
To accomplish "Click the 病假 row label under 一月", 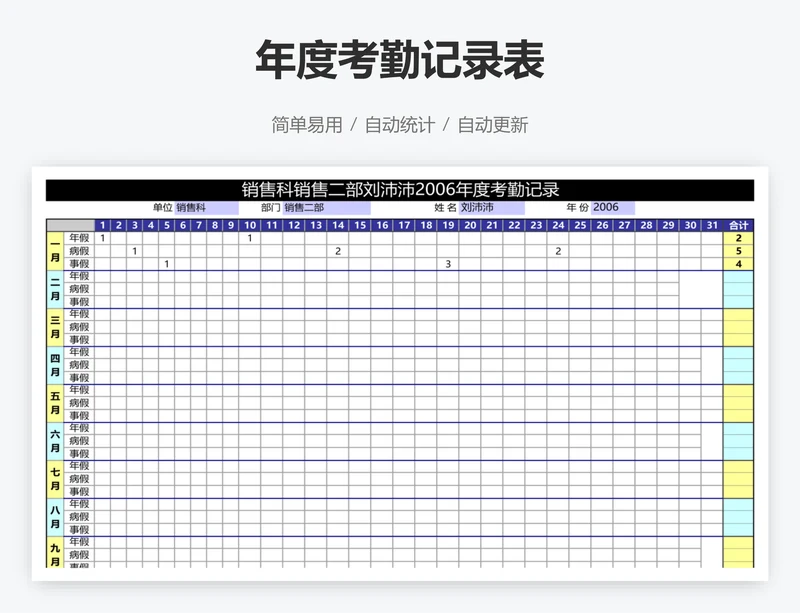I will coord(79,251).
